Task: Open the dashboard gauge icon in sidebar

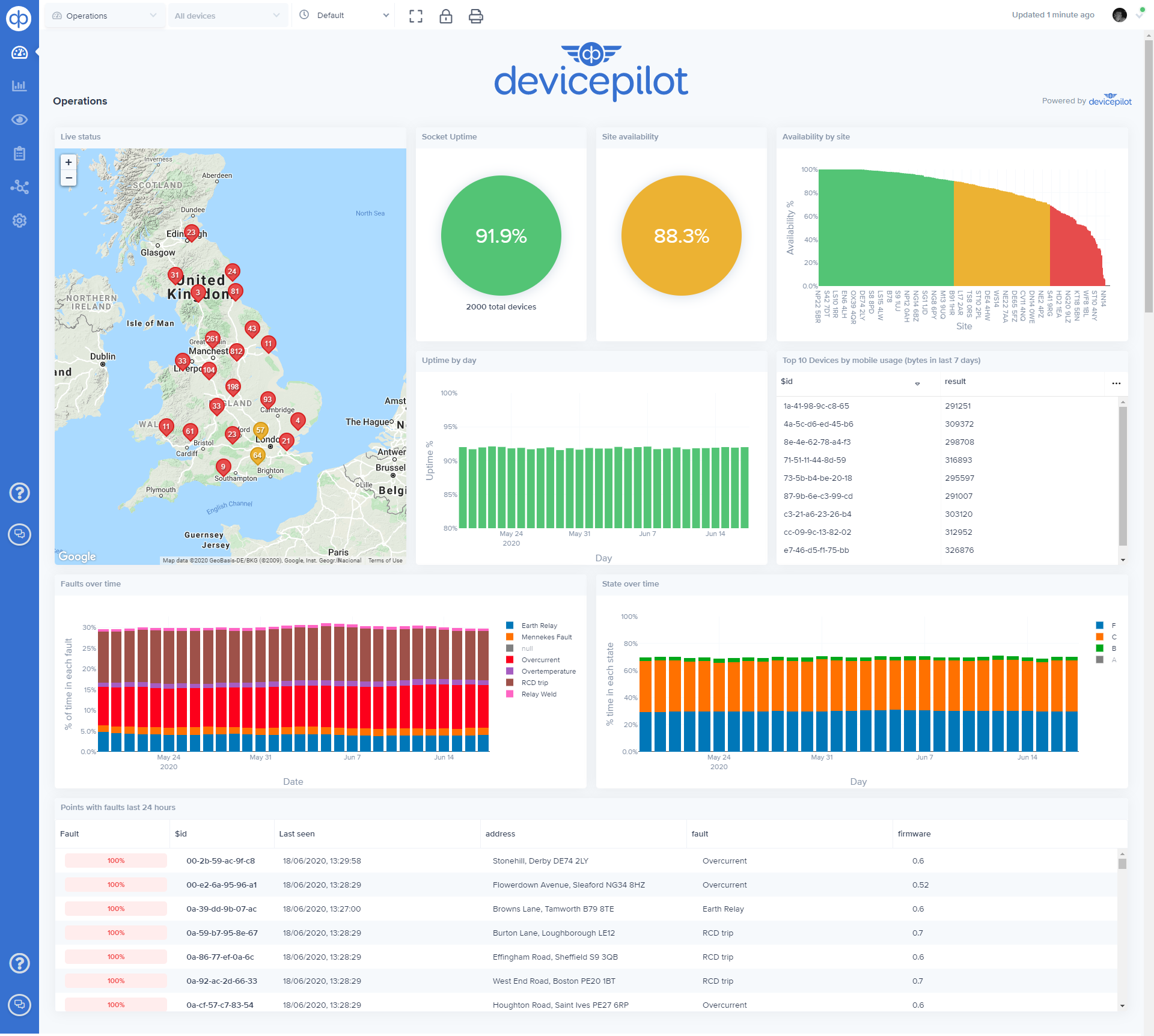Action: pyautogui.click(x=19, y=53)
